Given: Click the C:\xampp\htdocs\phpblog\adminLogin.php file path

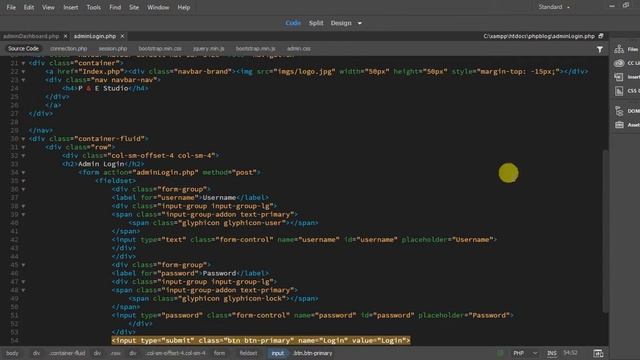Looking at the screenshot, I should 539,36.
